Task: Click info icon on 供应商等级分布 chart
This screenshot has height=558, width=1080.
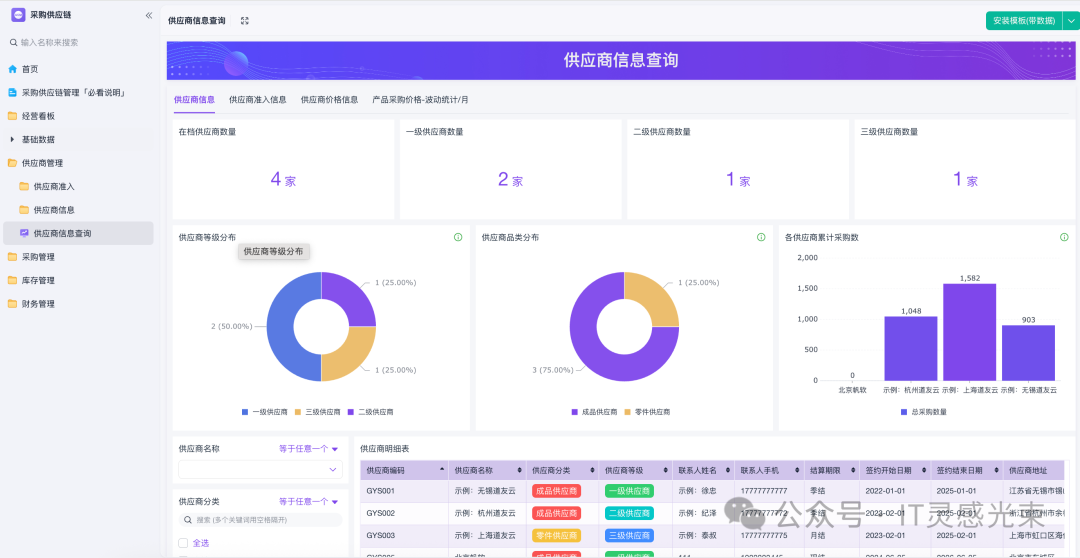Action: point(458,237)
